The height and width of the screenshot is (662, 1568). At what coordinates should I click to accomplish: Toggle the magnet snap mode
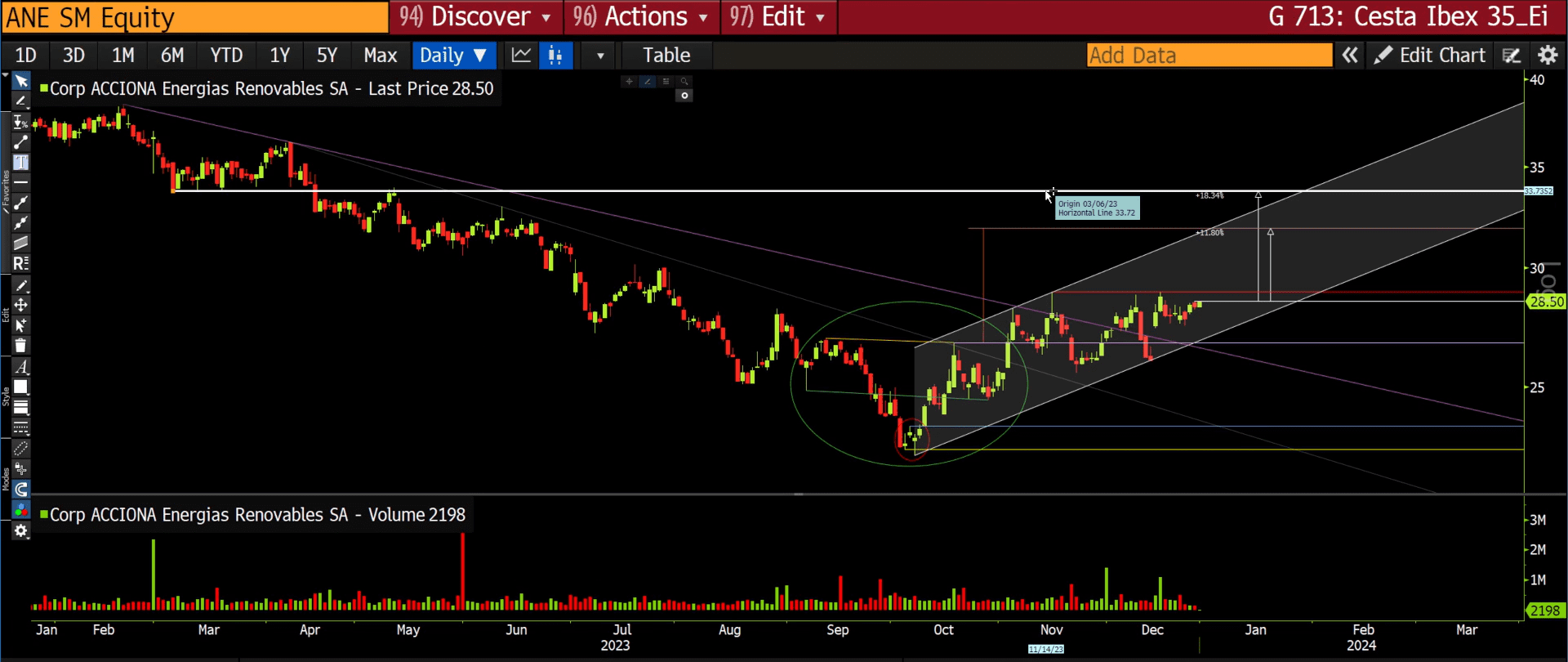click(x=21, y=490)
